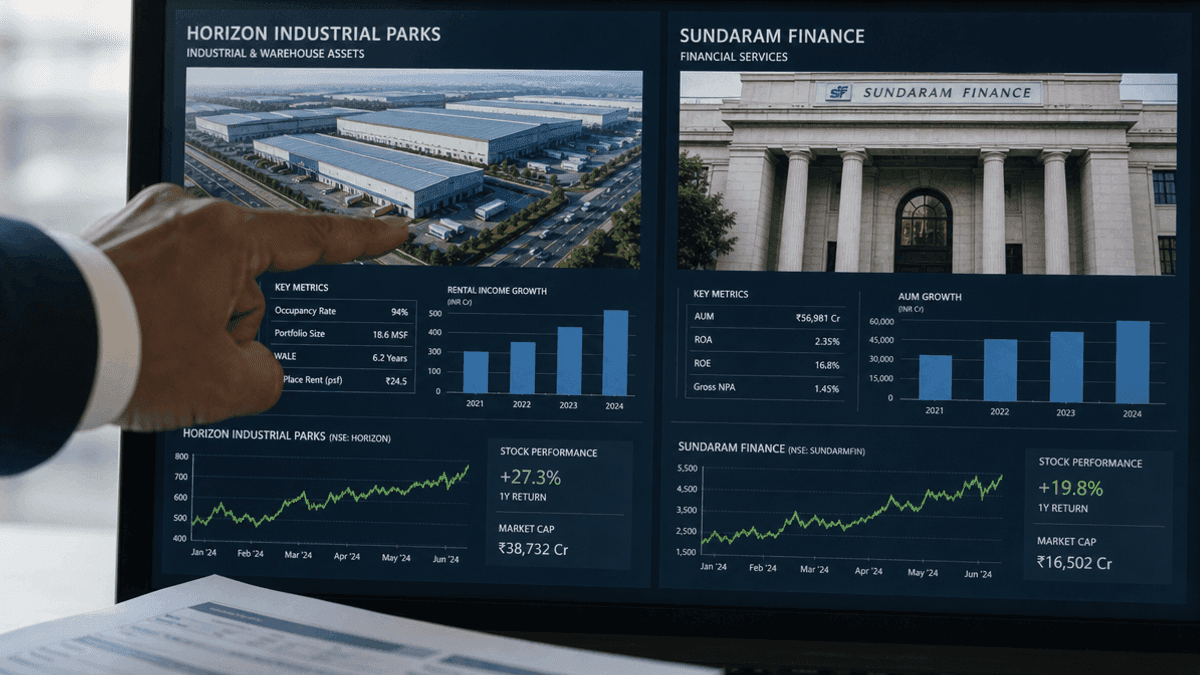Click the Portfolio Size '18.6 MSF' value

pyautogui.click(x=390, y=335)
